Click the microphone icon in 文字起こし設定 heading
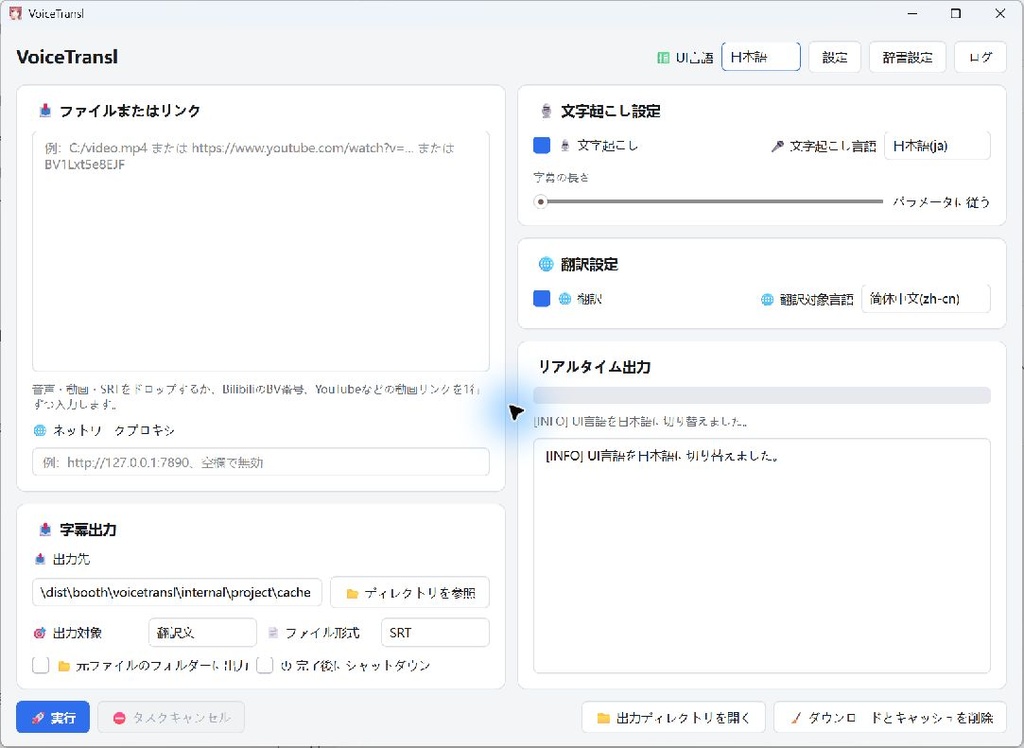1024x748 pixels. (x=547, y=111)
